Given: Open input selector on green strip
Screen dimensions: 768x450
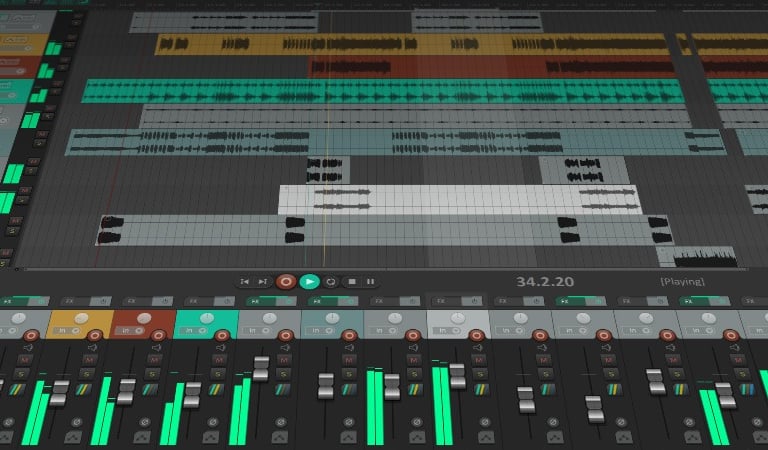Looking at the screenshot, I should tap(193, 331).
